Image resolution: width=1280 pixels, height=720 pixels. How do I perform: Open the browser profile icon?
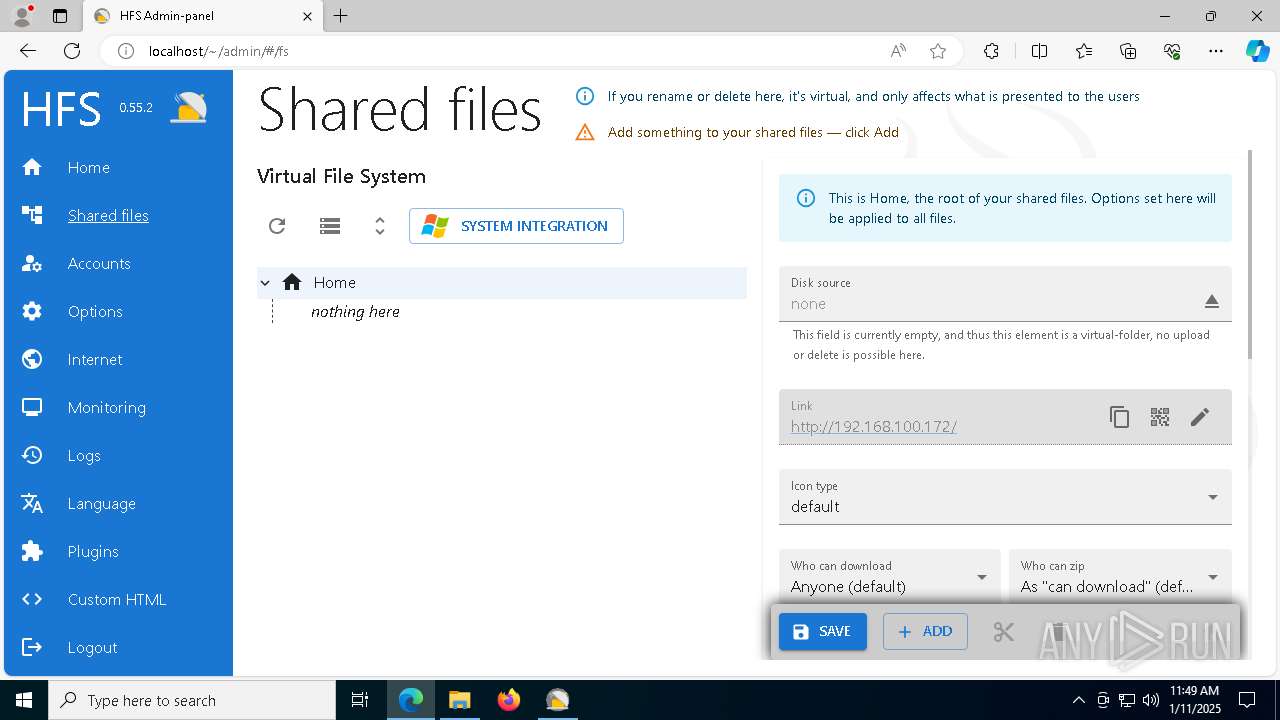click(22, 15)
